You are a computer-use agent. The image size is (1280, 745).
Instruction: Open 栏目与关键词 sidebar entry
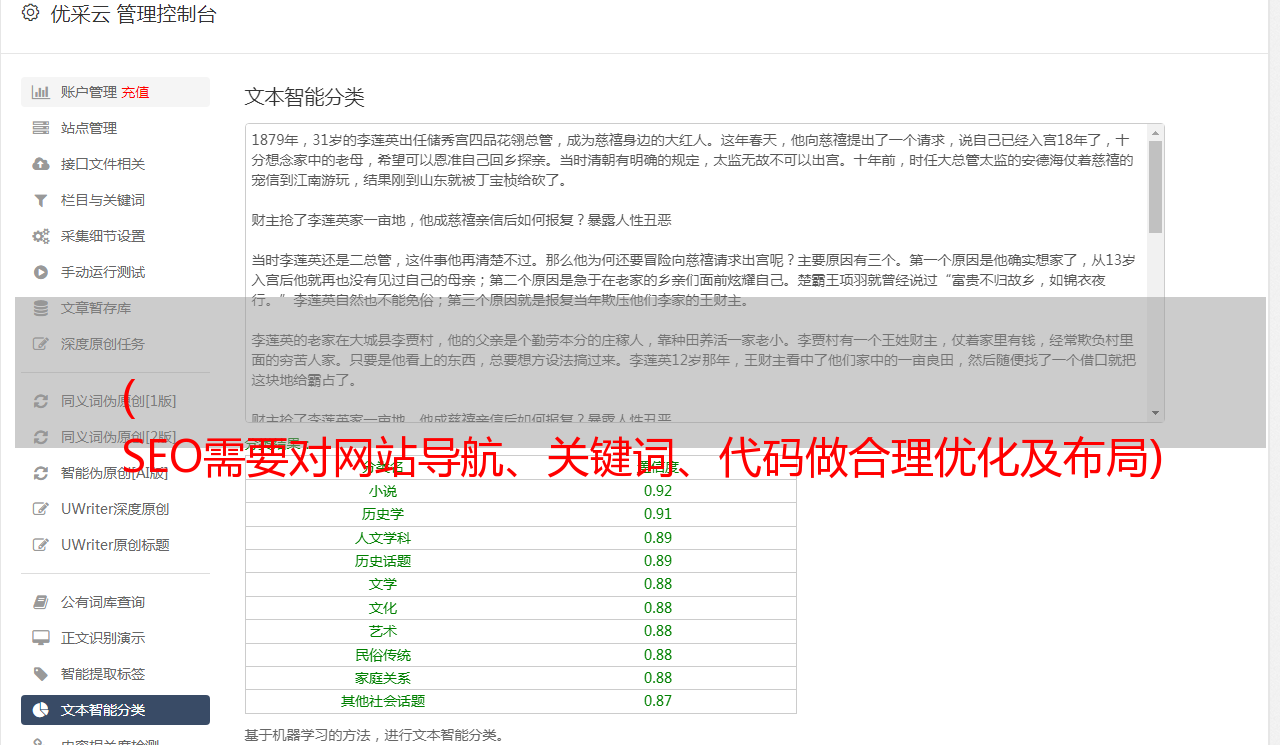point(115,200)
